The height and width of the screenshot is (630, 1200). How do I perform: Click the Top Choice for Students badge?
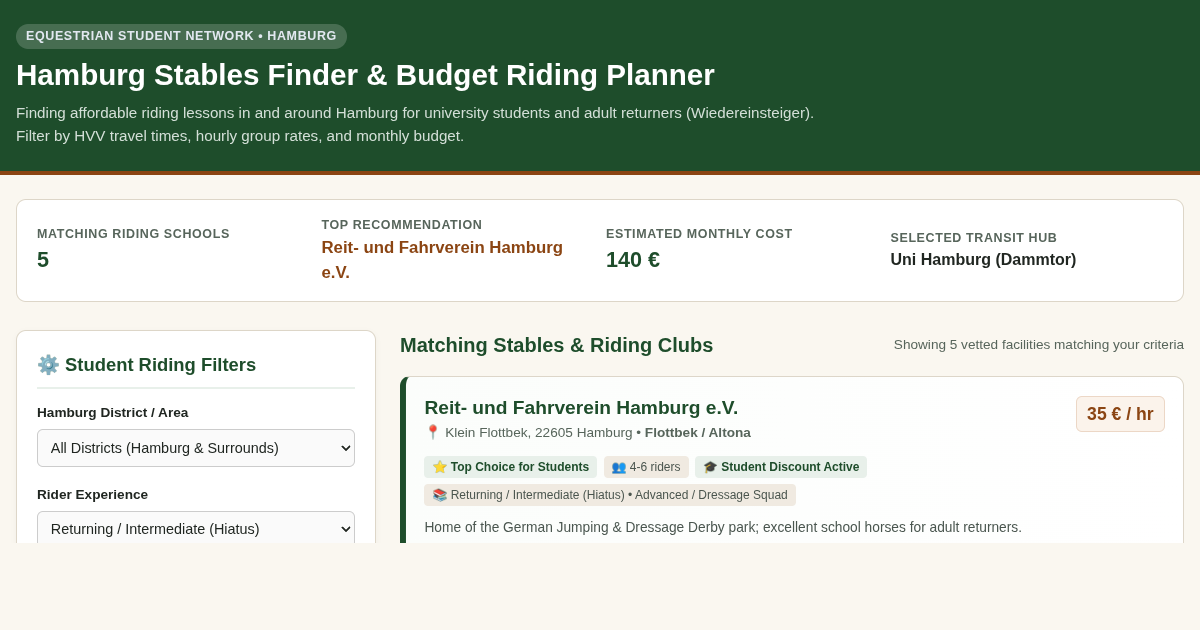pyautogui.click(x=510, y=467)
